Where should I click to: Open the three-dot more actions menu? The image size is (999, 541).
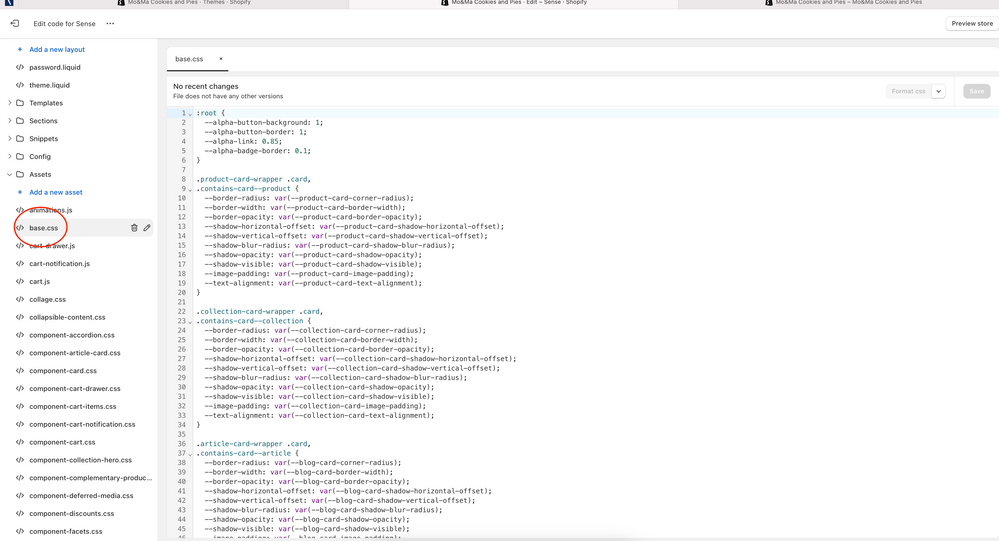coord(110,23)
